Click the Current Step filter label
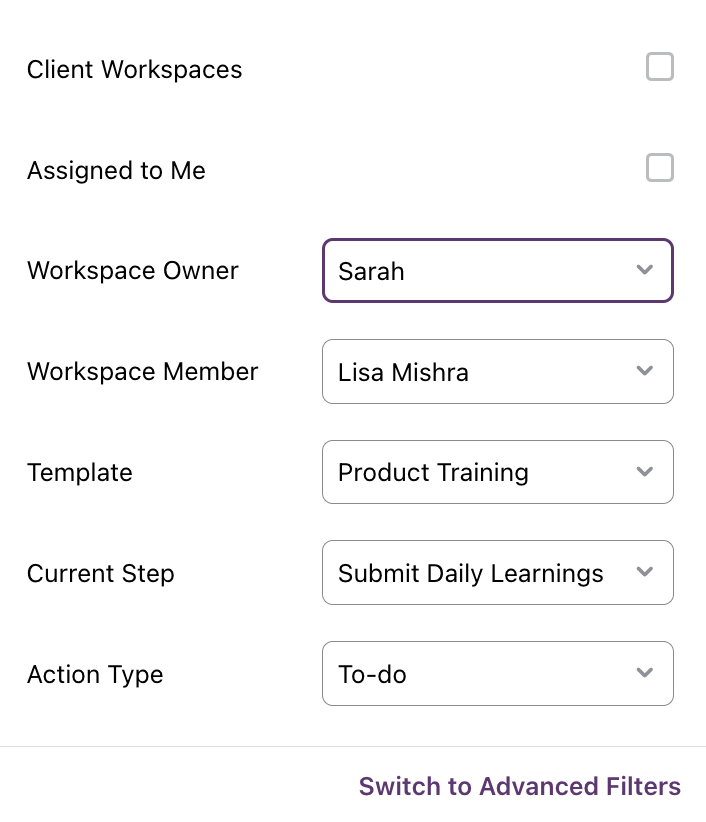Viewport: 706px width, 822px height. coord(101,574)
